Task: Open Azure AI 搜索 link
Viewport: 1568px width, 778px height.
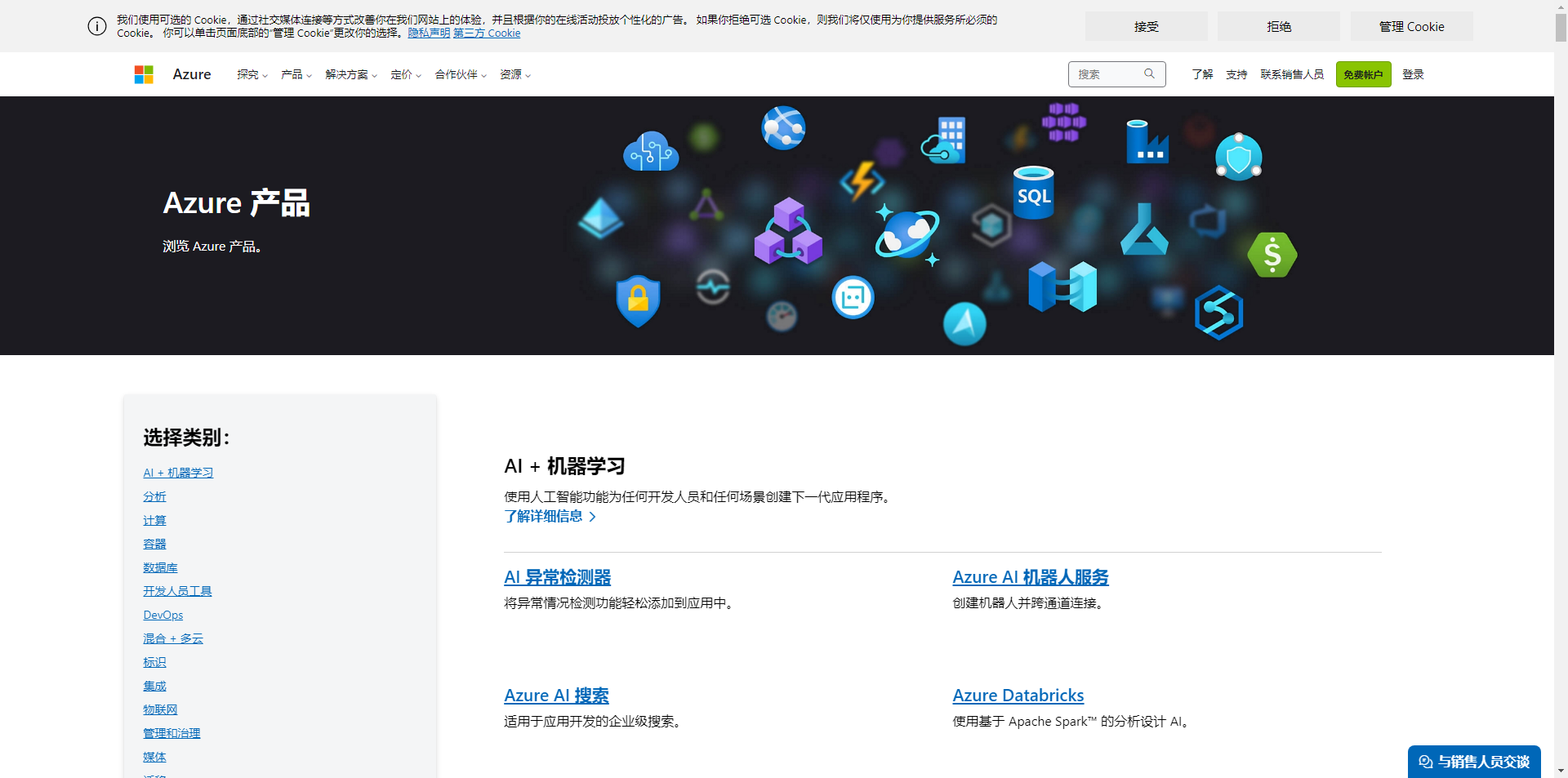Action: pyautogui.click(x=556, y=696)
